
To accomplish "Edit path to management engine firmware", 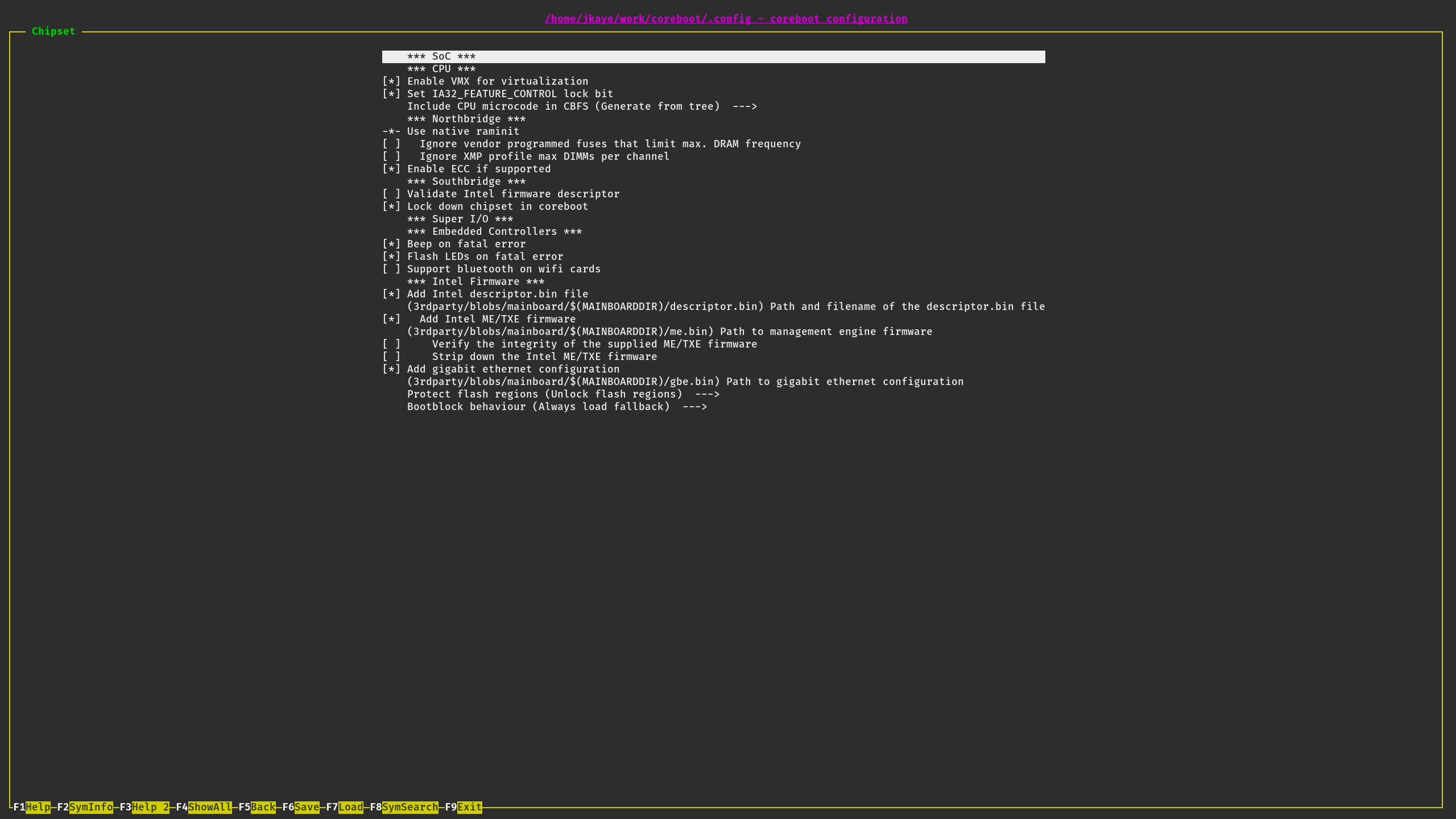I will 669,332.
